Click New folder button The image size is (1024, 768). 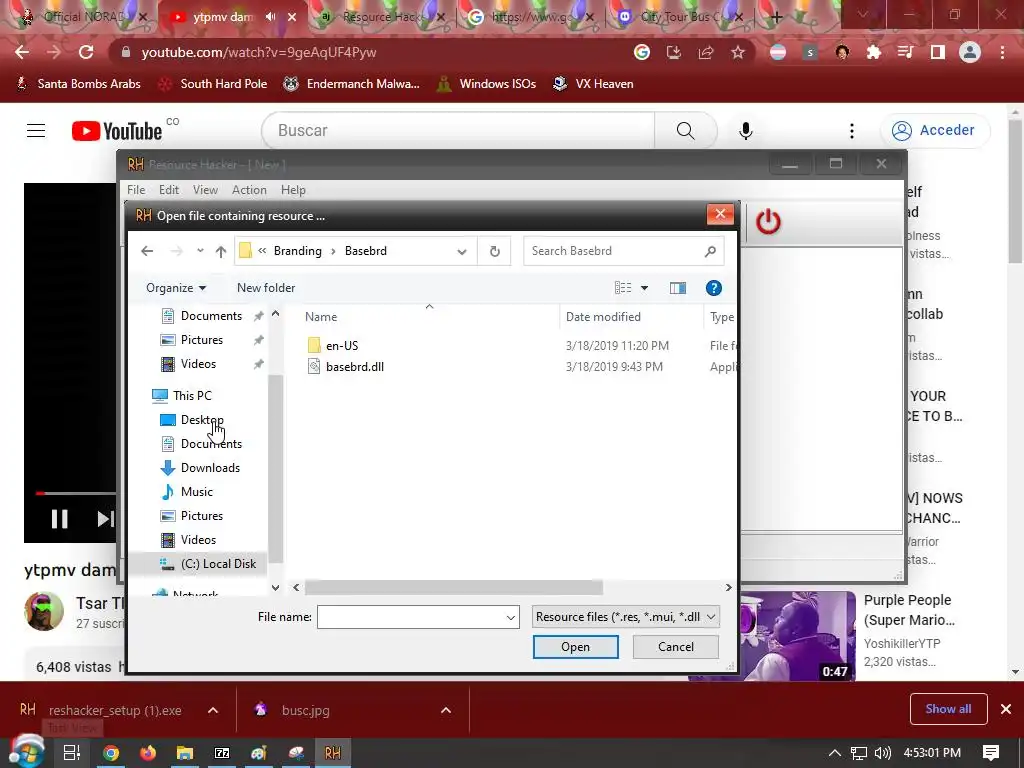266,288
